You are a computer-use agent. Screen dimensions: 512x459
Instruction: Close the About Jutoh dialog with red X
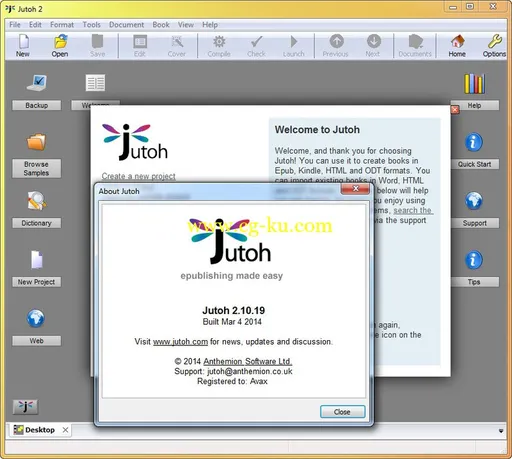pos(355,189)
